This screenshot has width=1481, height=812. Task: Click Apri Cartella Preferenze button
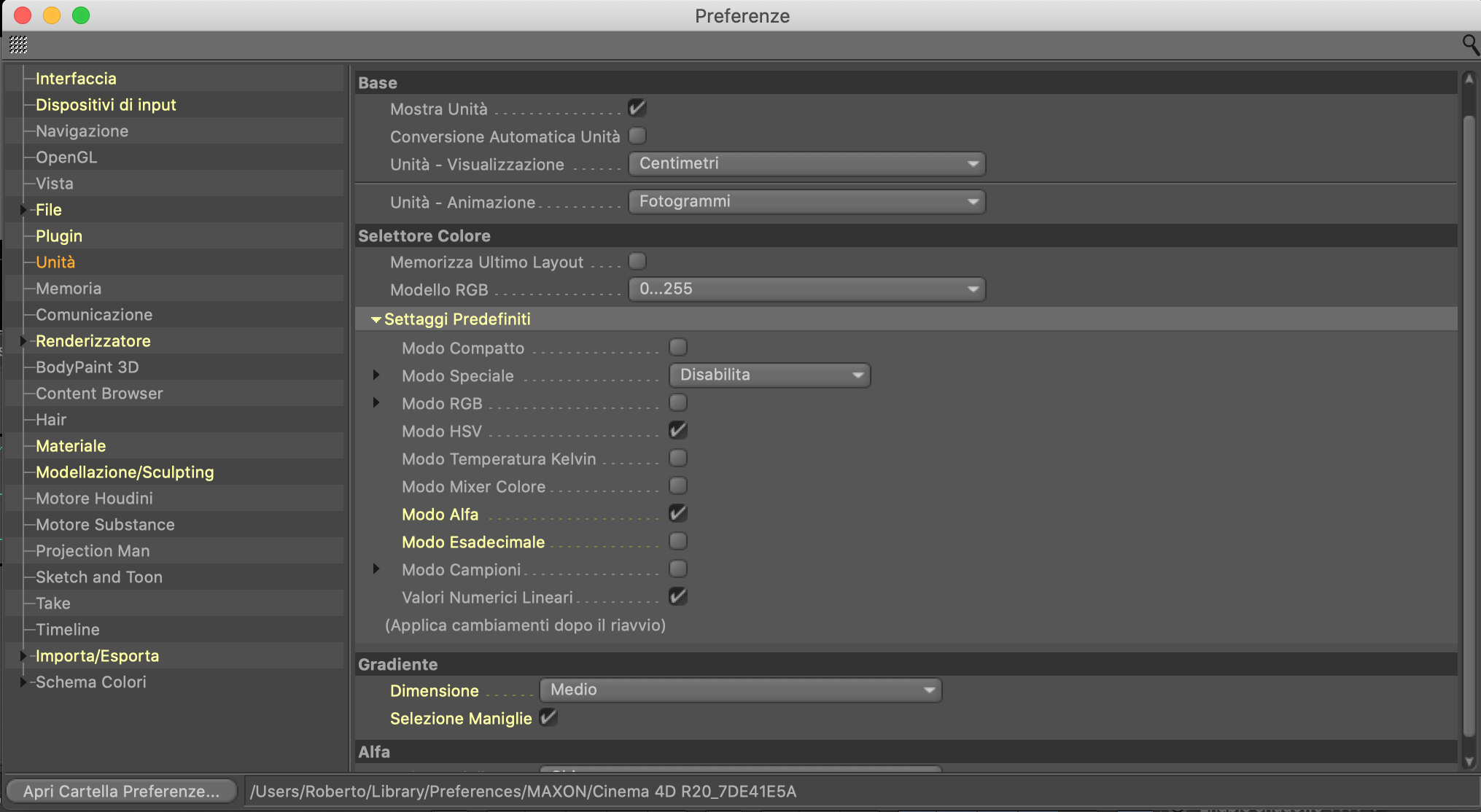[x=121, y=792]
